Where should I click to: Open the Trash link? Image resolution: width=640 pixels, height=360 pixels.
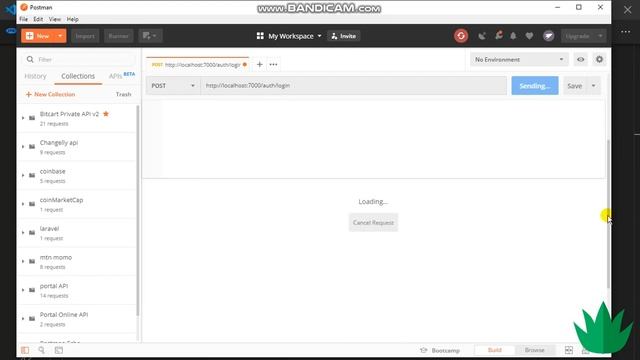pyautogui.click(x=123, y=94)
